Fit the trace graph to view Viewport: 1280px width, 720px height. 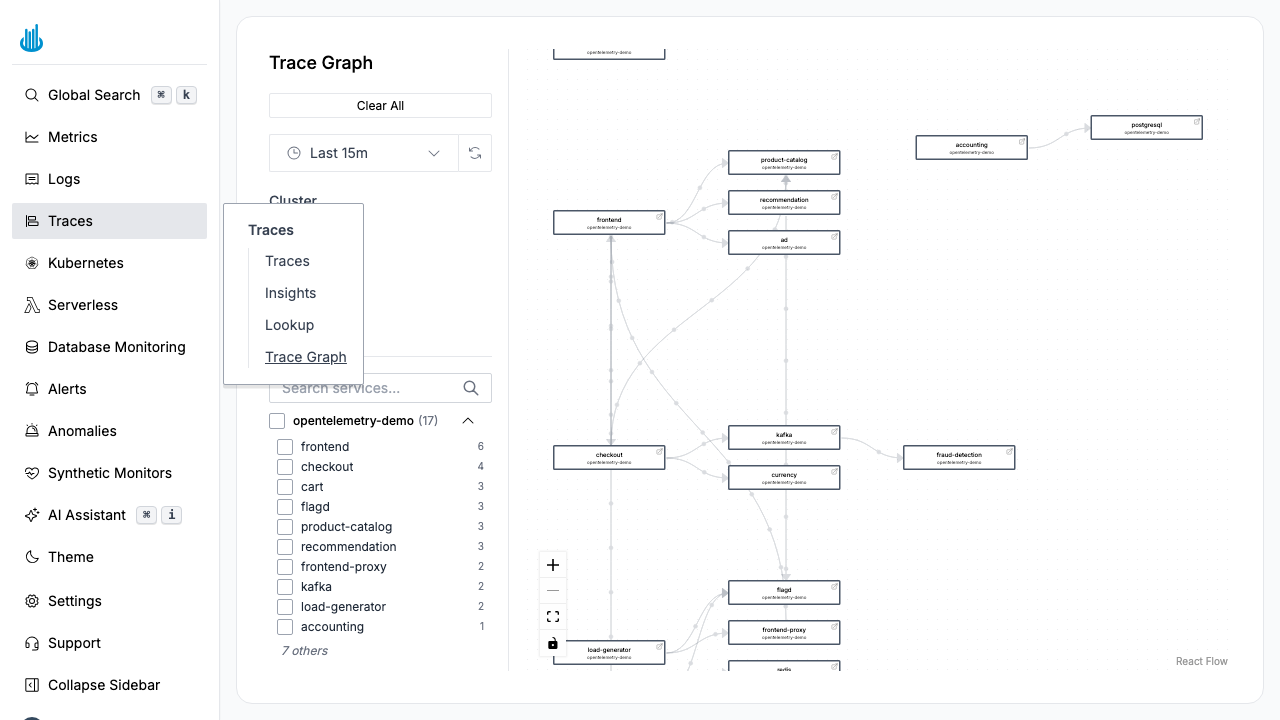point(553,616)
